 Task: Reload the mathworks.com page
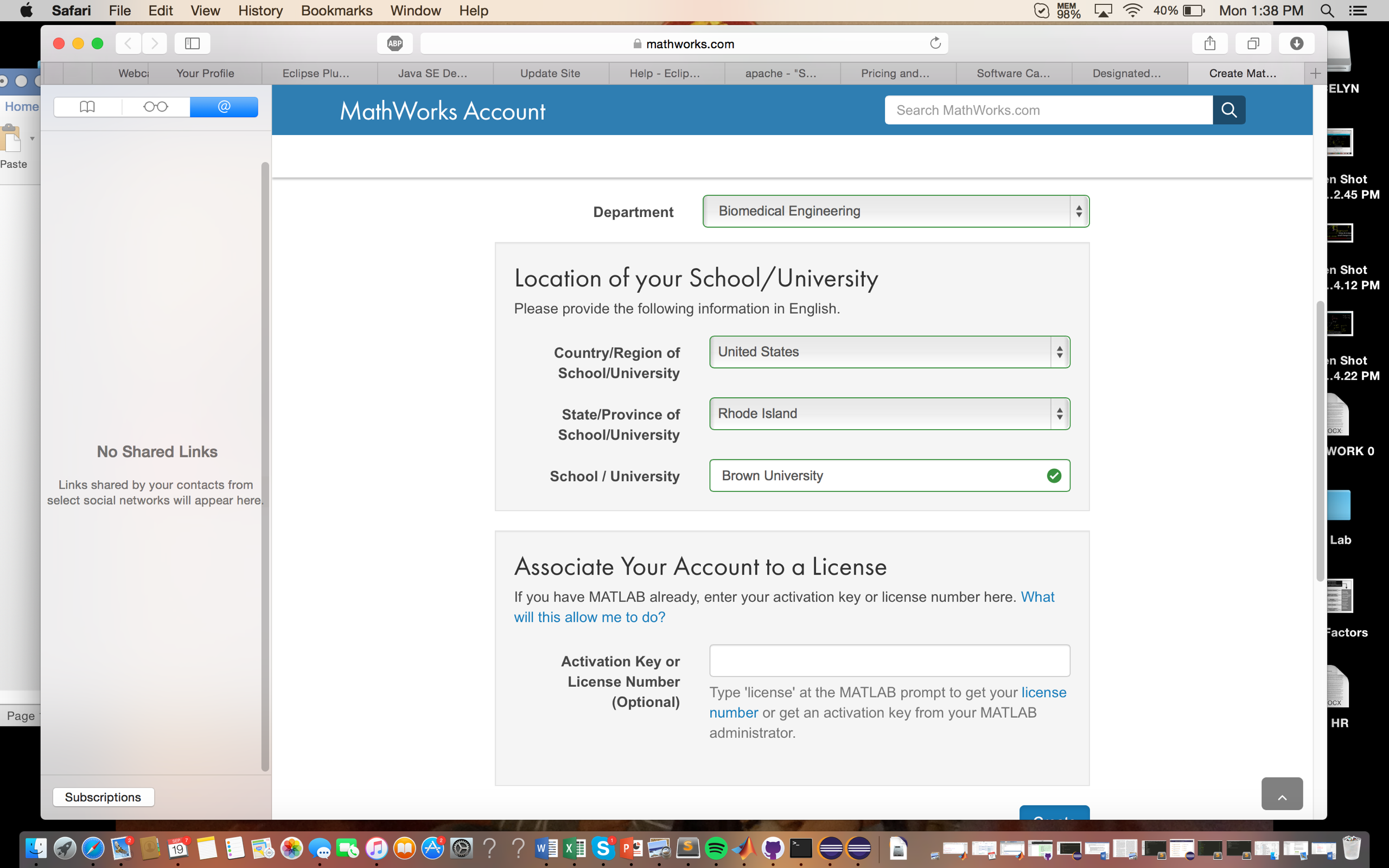935,43
